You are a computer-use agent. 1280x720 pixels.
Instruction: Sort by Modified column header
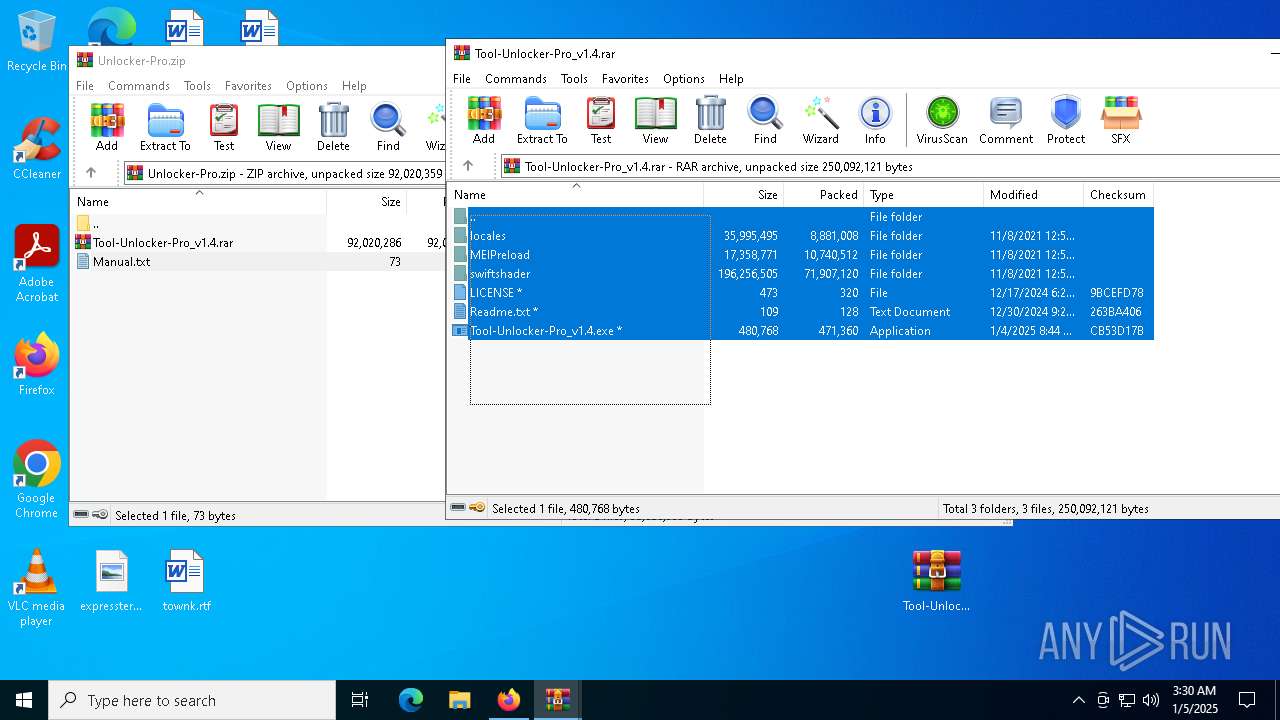coord(1033,194)
